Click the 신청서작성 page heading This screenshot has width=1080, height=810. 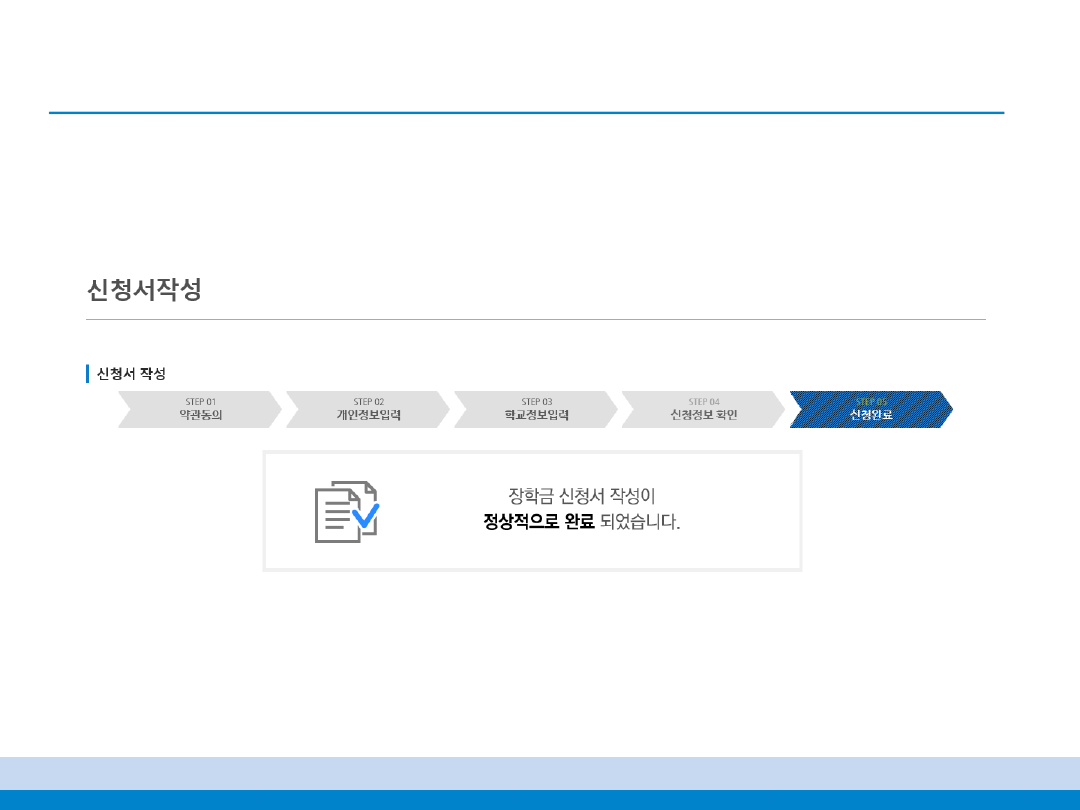[x=144, y=290]
